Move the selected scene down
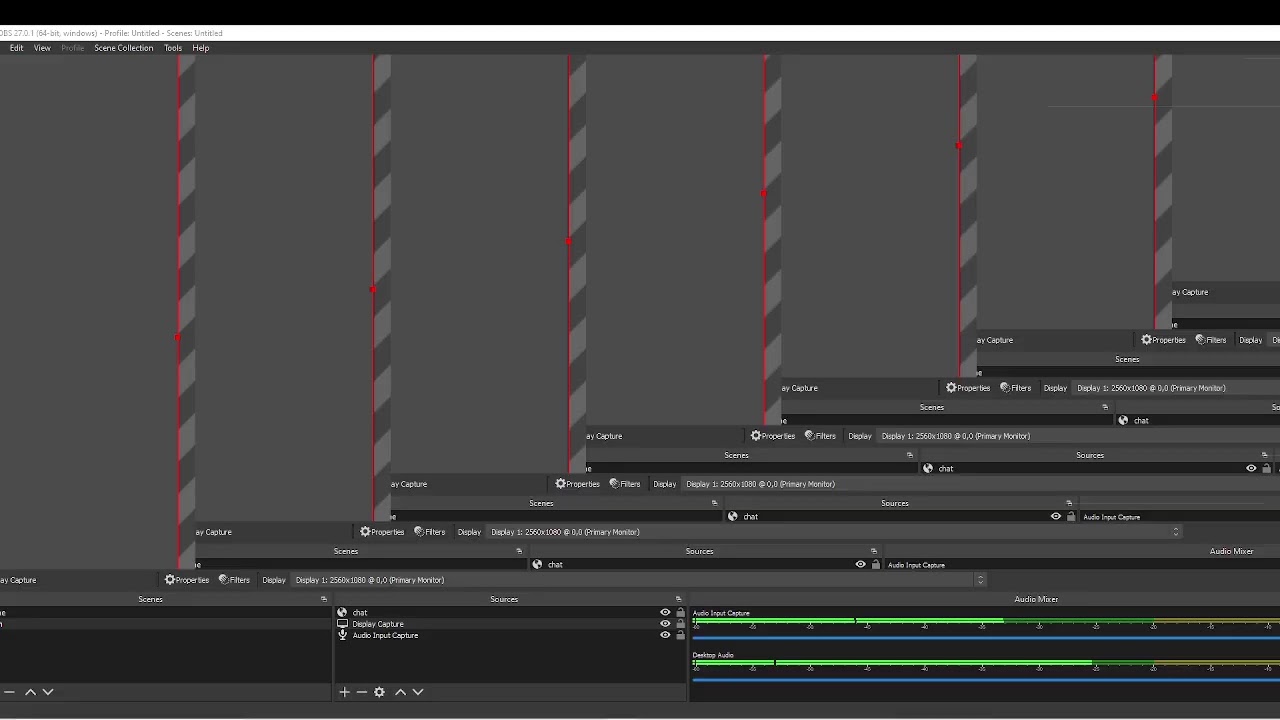The height and width of the screenshot is (720, 1280). [47, 692]
